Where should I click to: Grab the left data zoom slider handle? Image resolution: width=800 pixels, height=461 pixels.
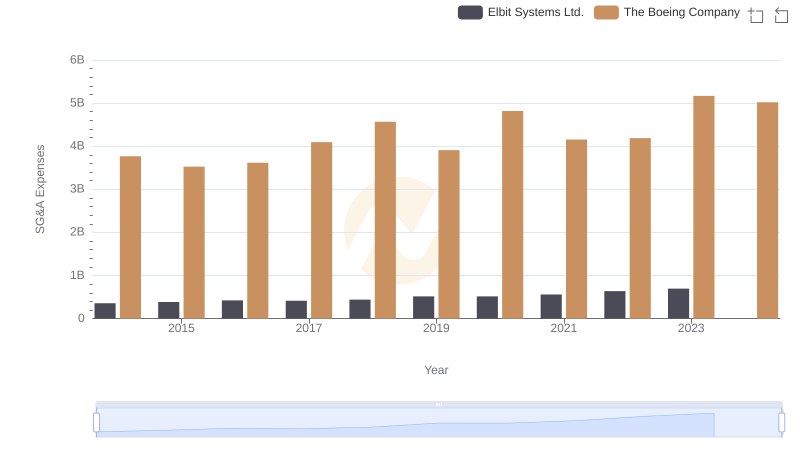pos(96,423)
